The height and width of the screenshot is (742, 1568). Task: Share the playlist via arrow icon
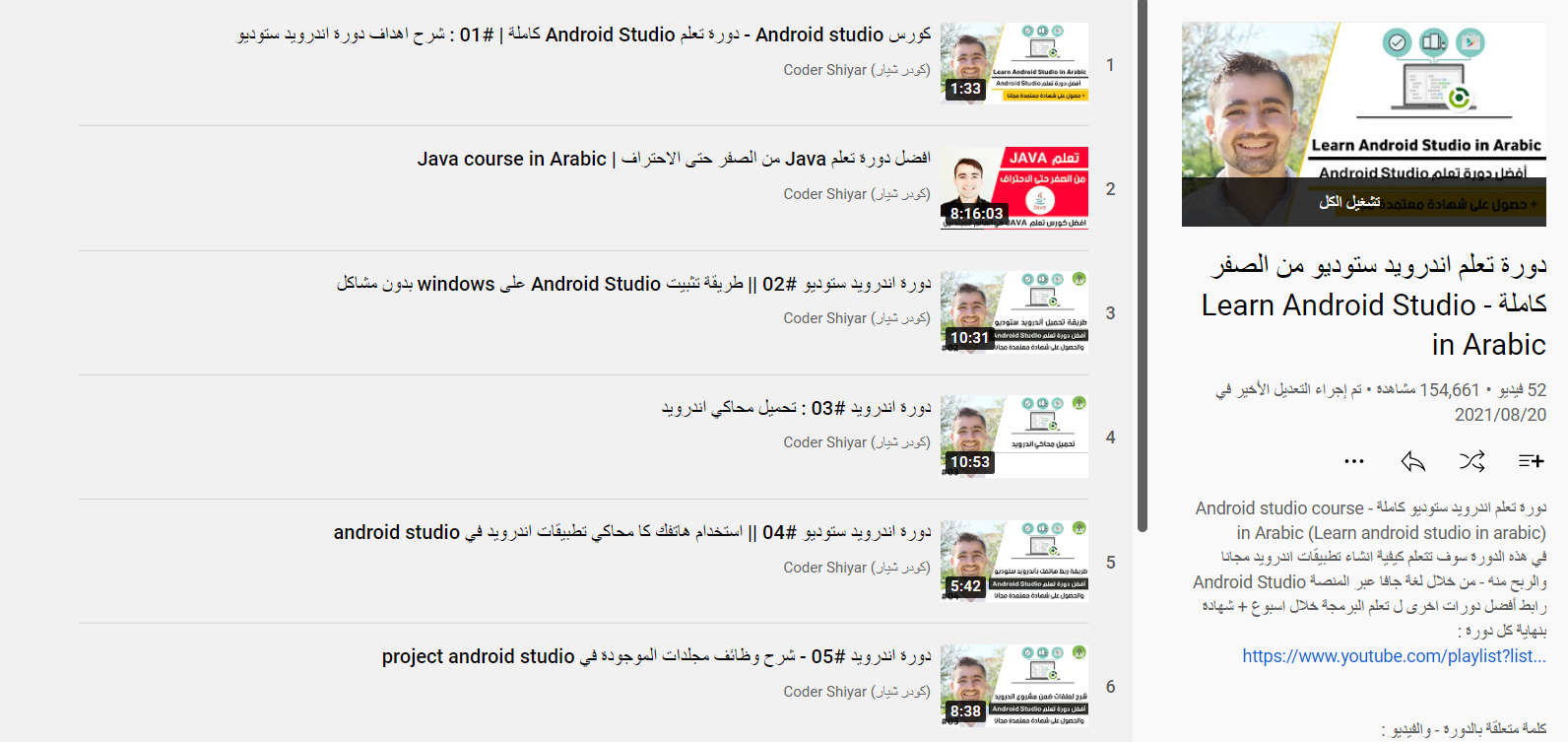pos(1413,461)
